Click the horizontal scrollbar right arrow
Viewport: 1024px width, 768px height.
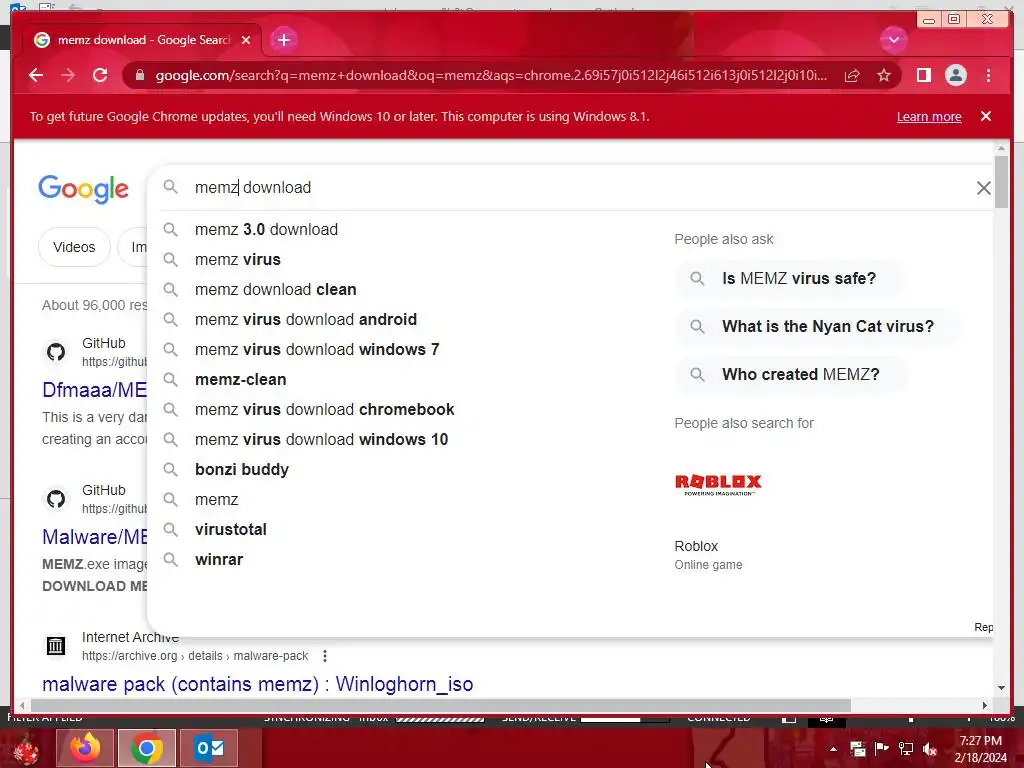pyautogui.click(x=985, y=705)
